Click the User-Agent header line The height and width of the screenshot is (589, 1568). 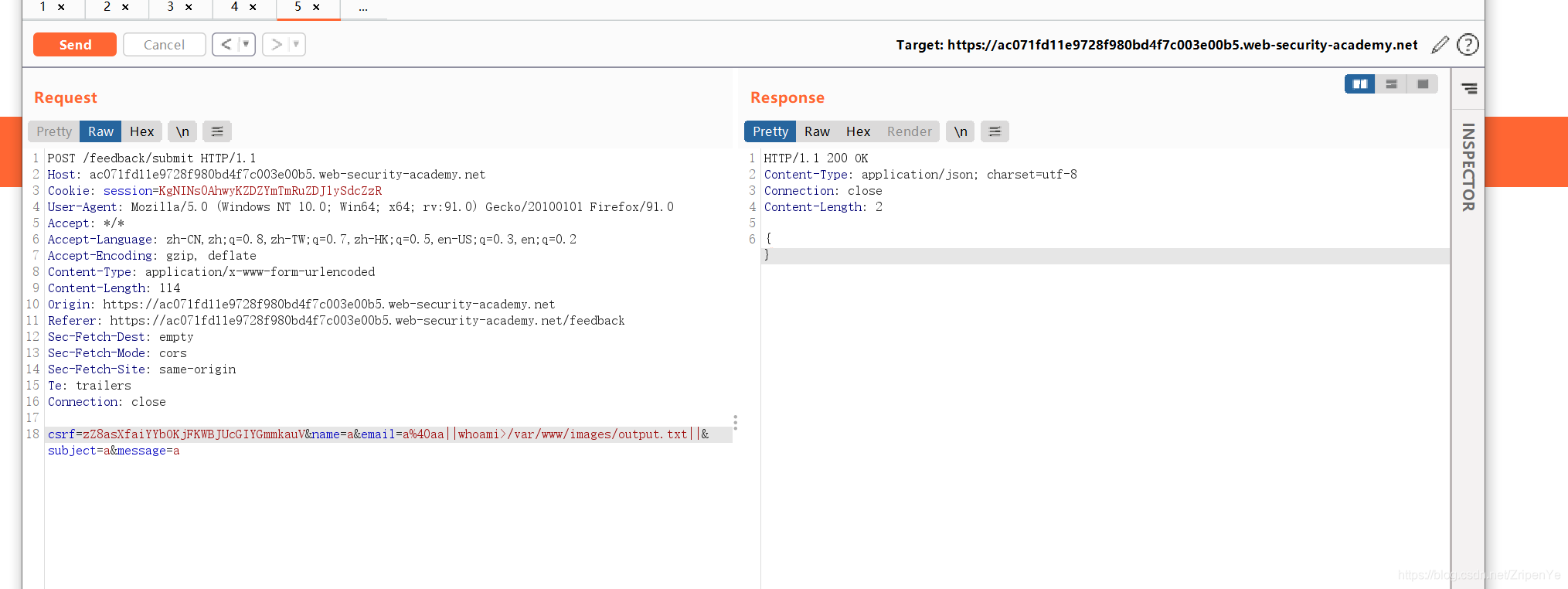coord(361,207)
